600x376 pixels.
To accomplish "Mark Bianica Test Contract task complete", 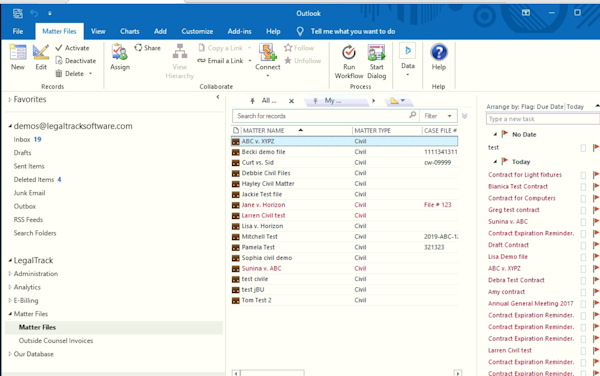I will click(583, 187).
